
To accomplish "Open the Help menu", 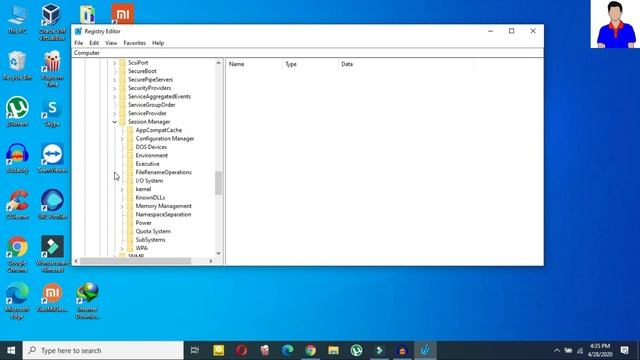I will 158,43.
